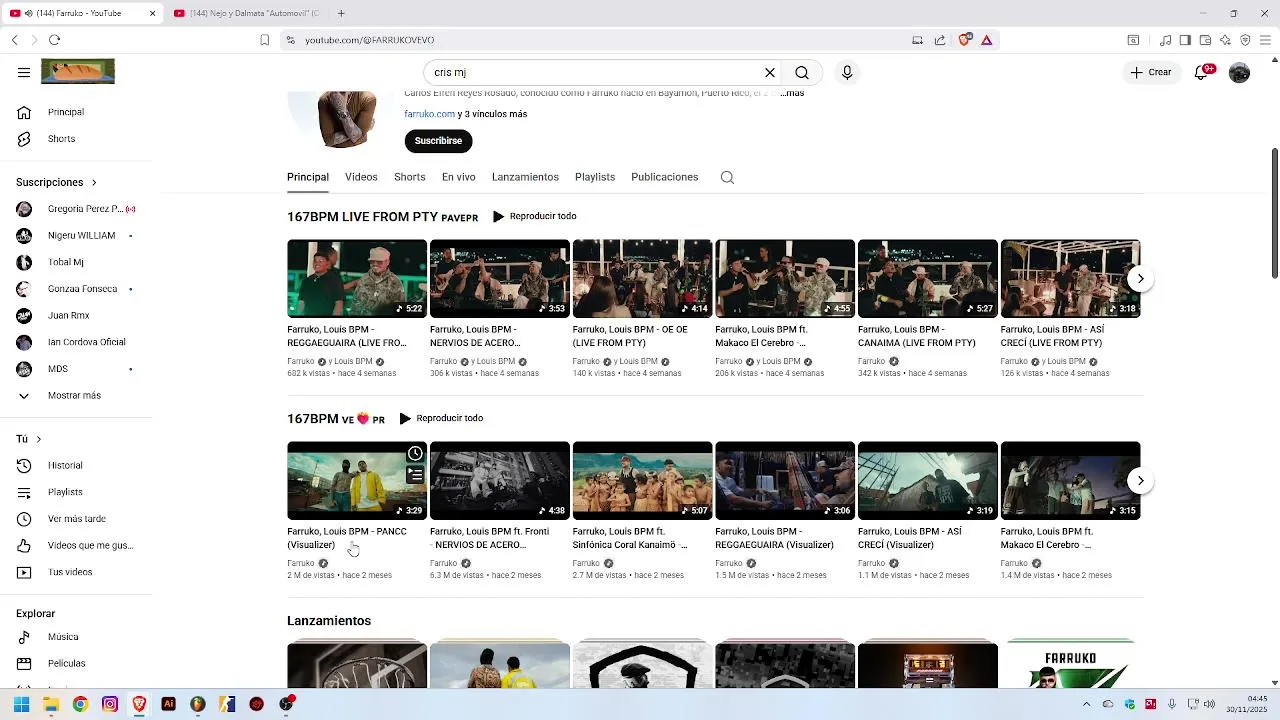Share this page from address bar
Screen dimensions: 1280x720
(x=940, y=40)
